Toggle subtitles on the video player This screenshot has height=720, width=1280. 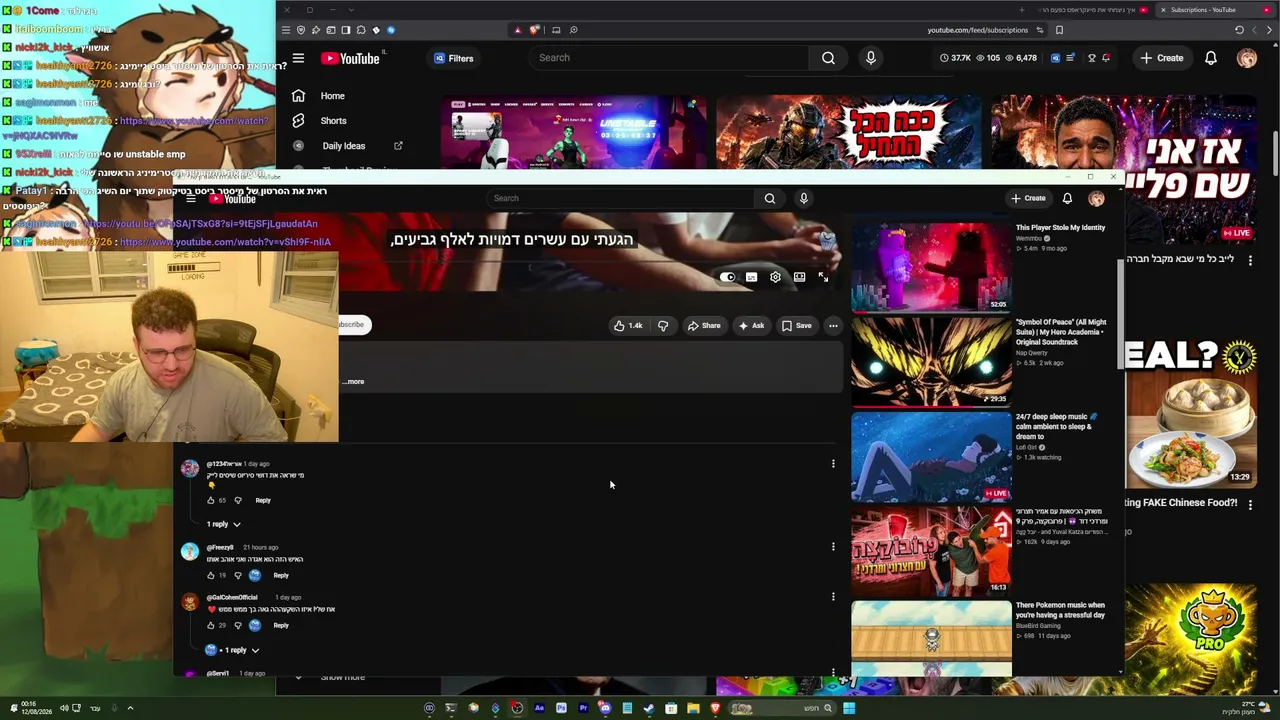pos(751,277)
